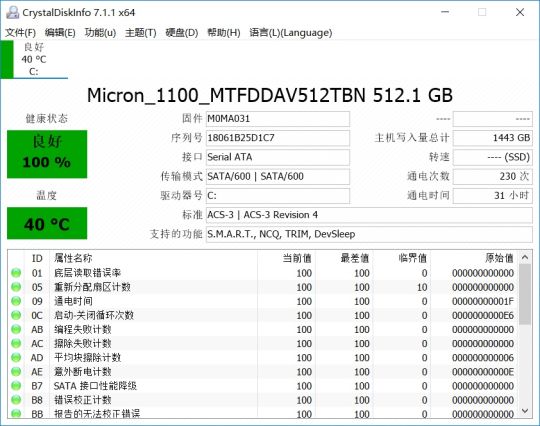Click the 40 °C temperature button

[47, 224]
